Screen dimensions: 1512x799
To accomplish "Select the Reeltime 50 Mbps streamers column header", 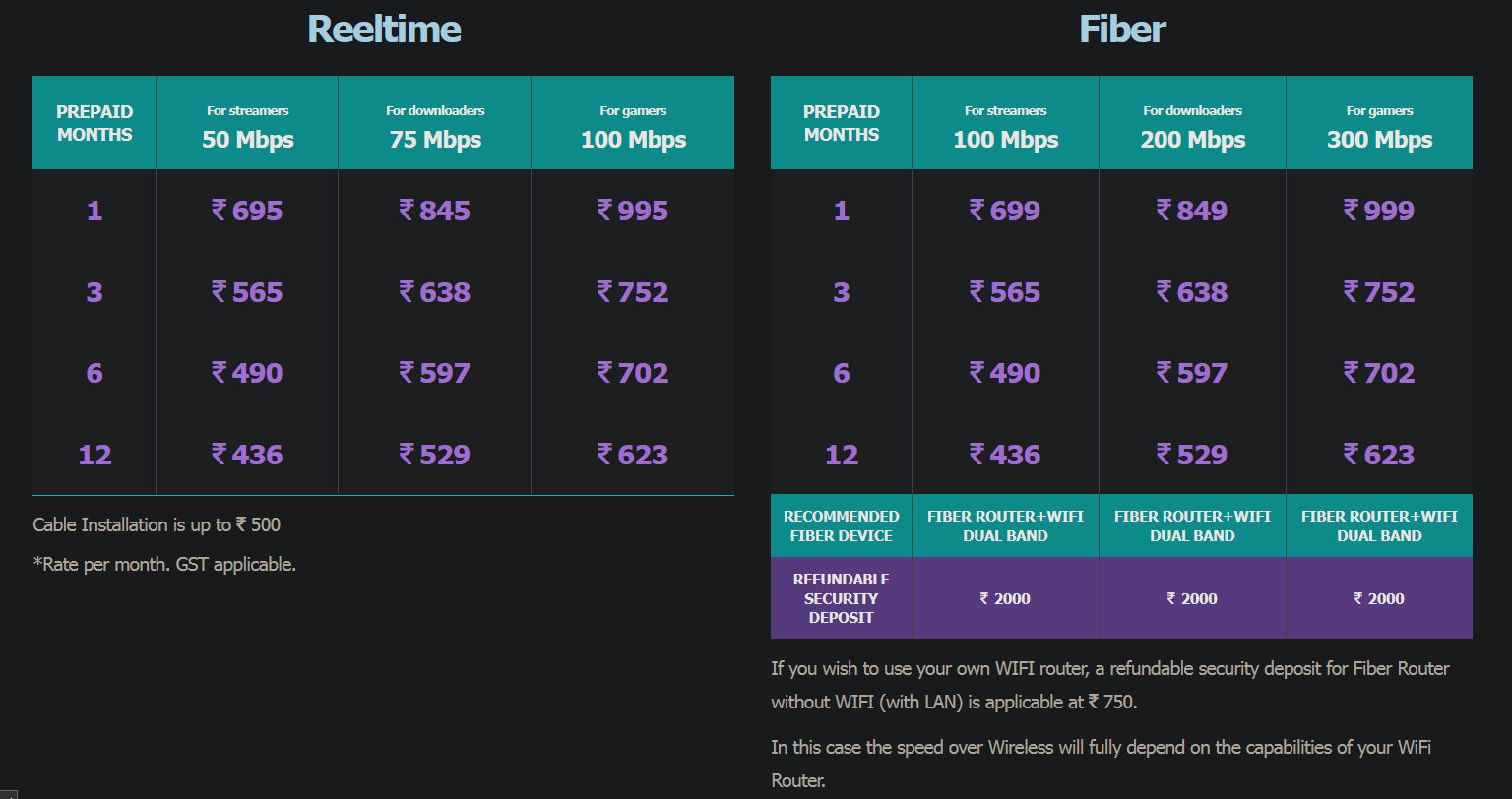I will [247, 127].
